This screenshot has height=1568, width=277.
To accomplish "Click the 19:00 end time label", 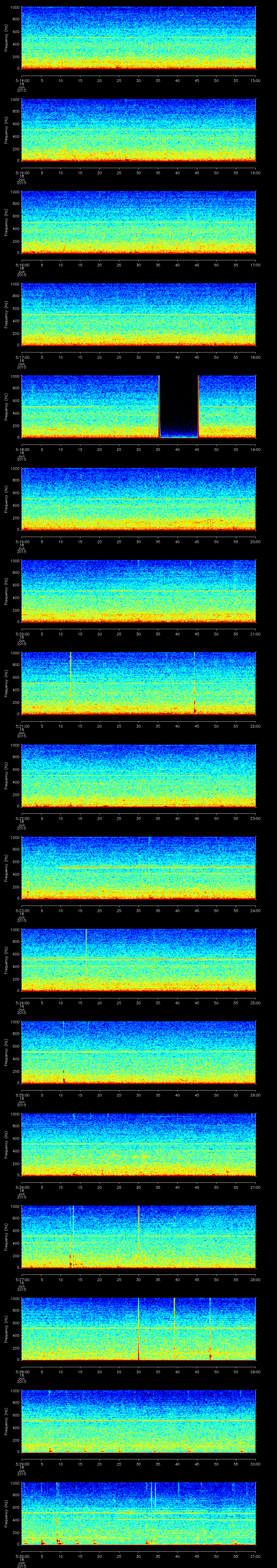I will (x=255, y=449).
